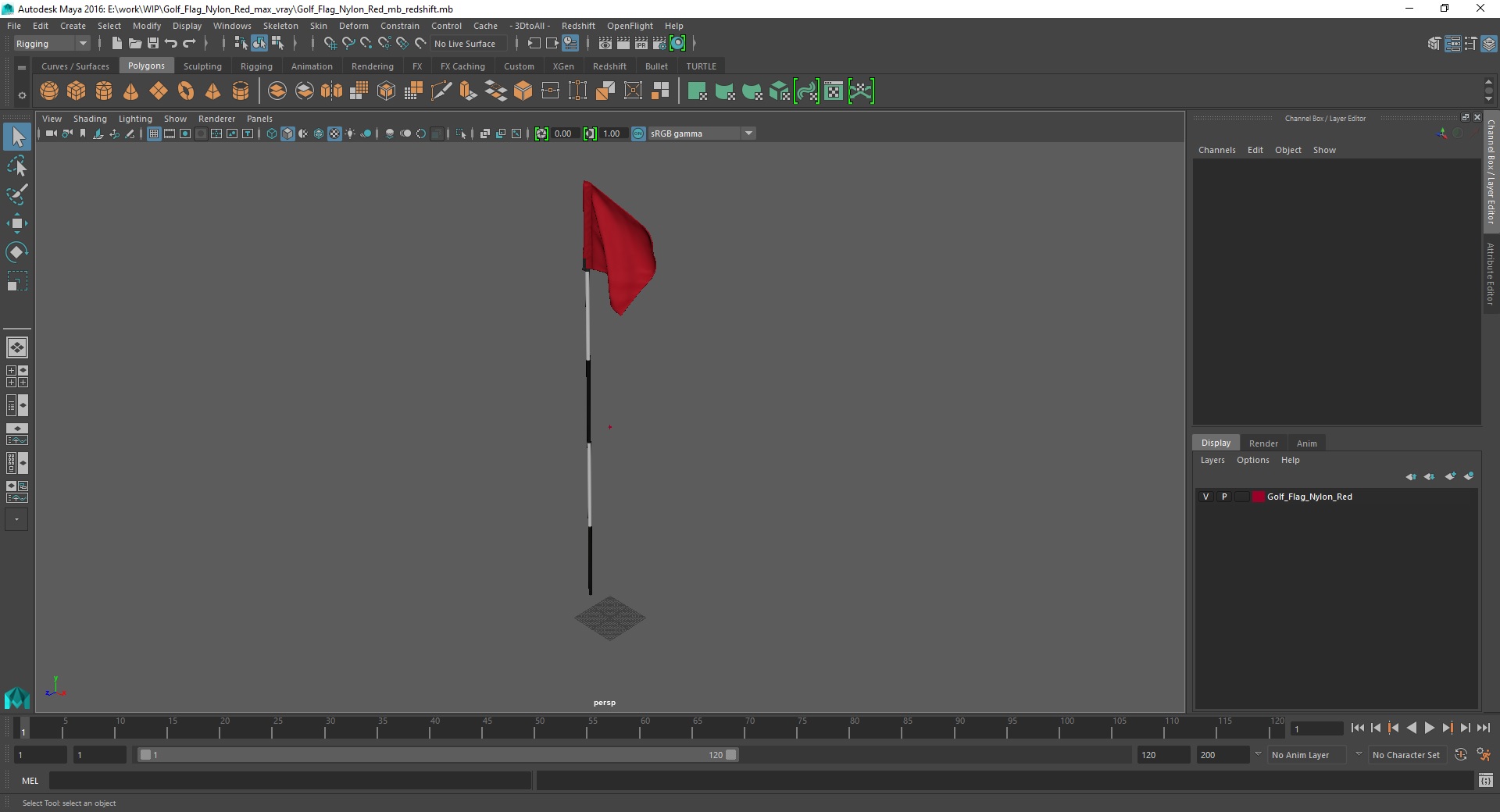Activate the Scale tool in the toolbox

16,281
